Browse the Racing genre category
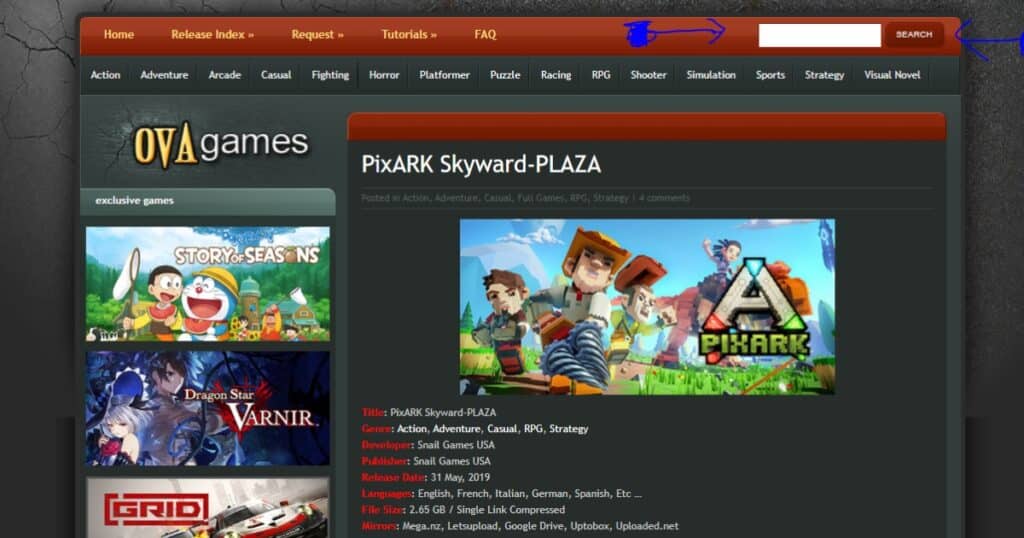This screenshot has height=538, width=1024. (556, 75)
